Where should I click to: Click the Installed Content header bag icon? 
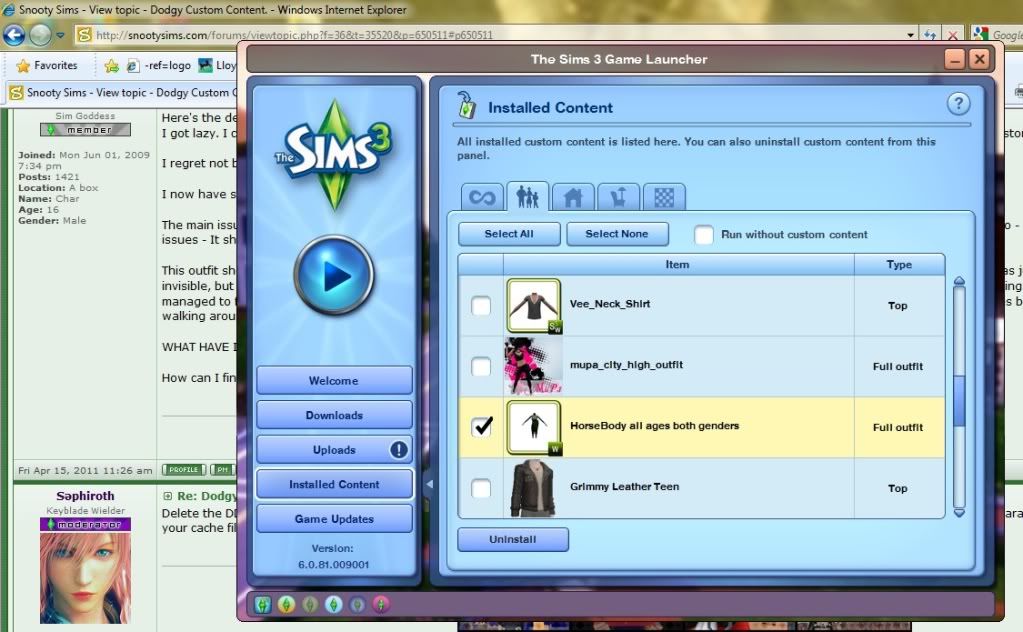pos(466,105)
